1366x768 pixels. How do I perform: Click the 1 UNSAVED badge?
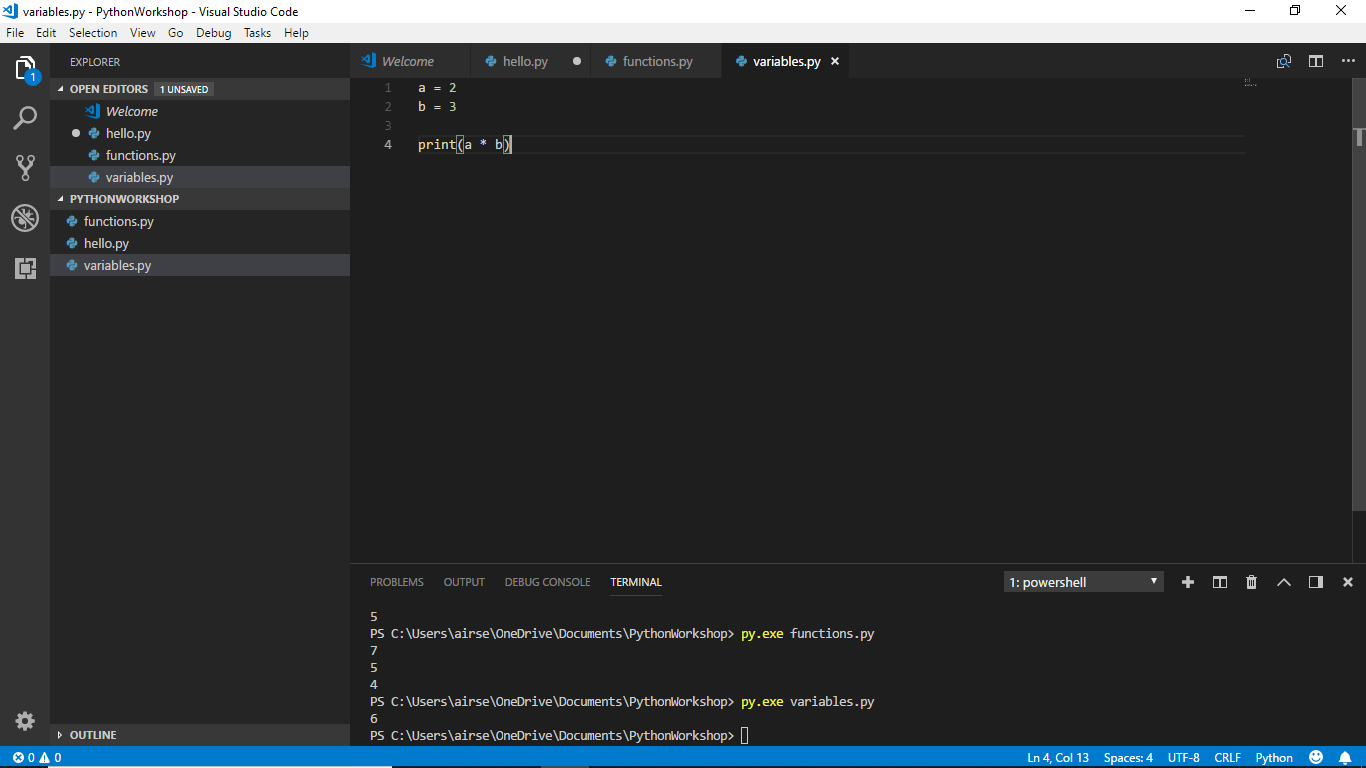[x=184, y=89]
